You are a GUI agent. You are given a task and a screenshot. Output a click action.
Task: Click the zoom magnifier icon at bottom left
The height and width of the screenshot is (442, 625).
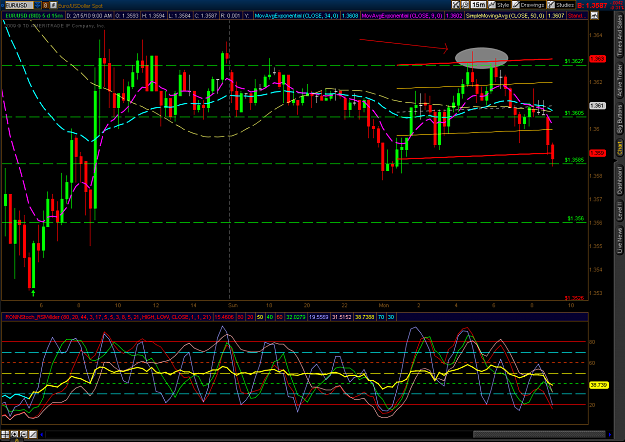click(14, 434)
